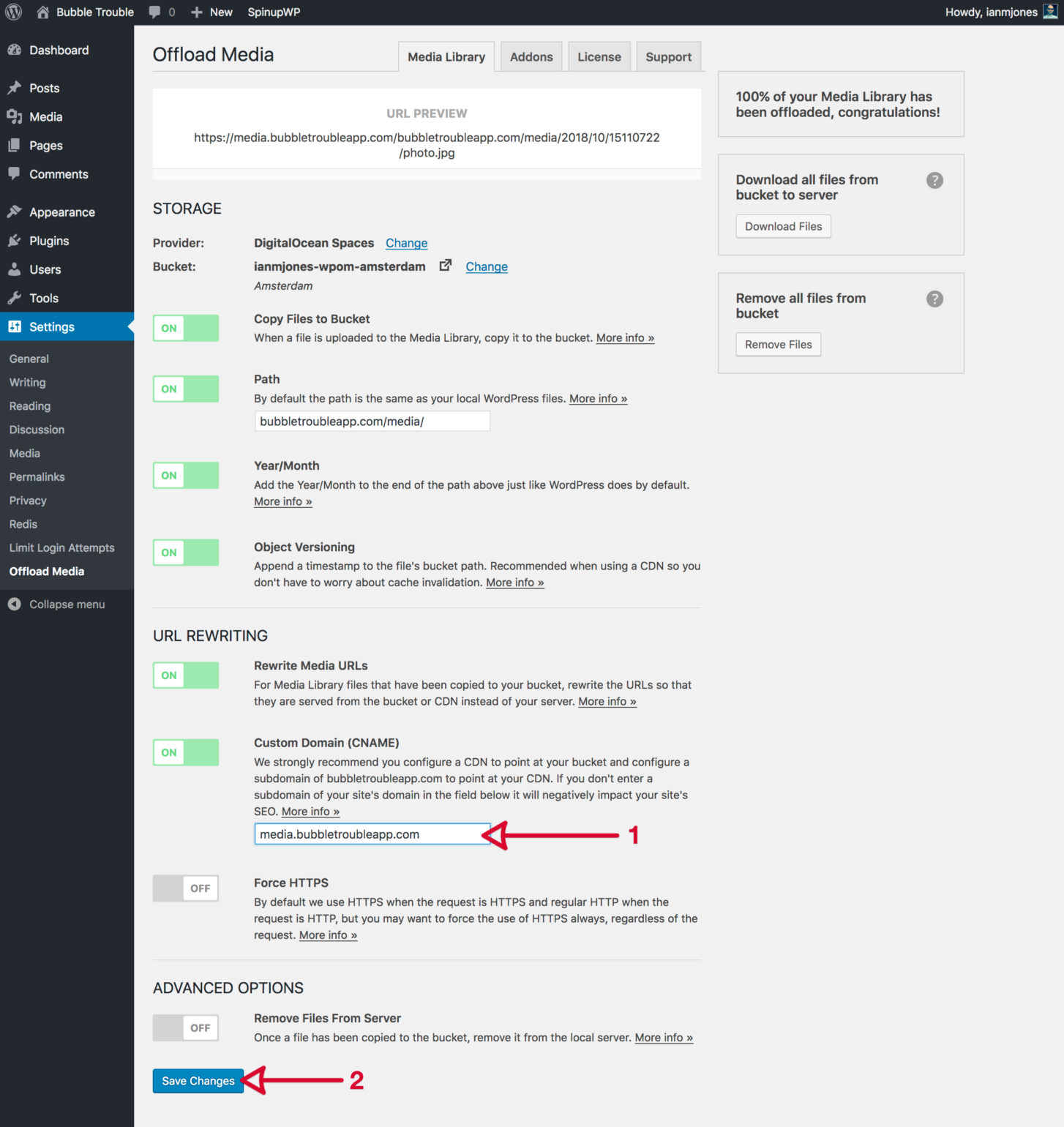Click the Path text field
Screen dimensions: 1064x1127
click(372, 422)
